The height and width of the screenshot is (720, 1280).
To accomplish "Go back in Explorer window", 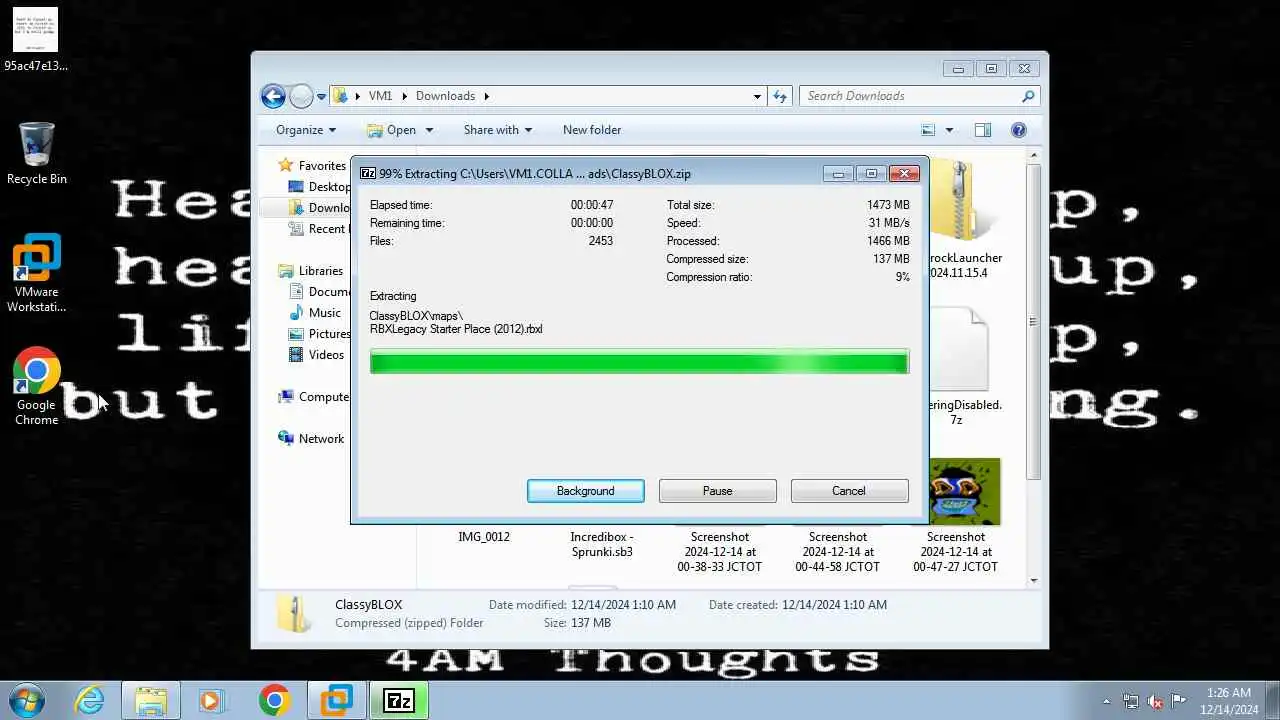I will pyautogui.click(x=273, y=96).
